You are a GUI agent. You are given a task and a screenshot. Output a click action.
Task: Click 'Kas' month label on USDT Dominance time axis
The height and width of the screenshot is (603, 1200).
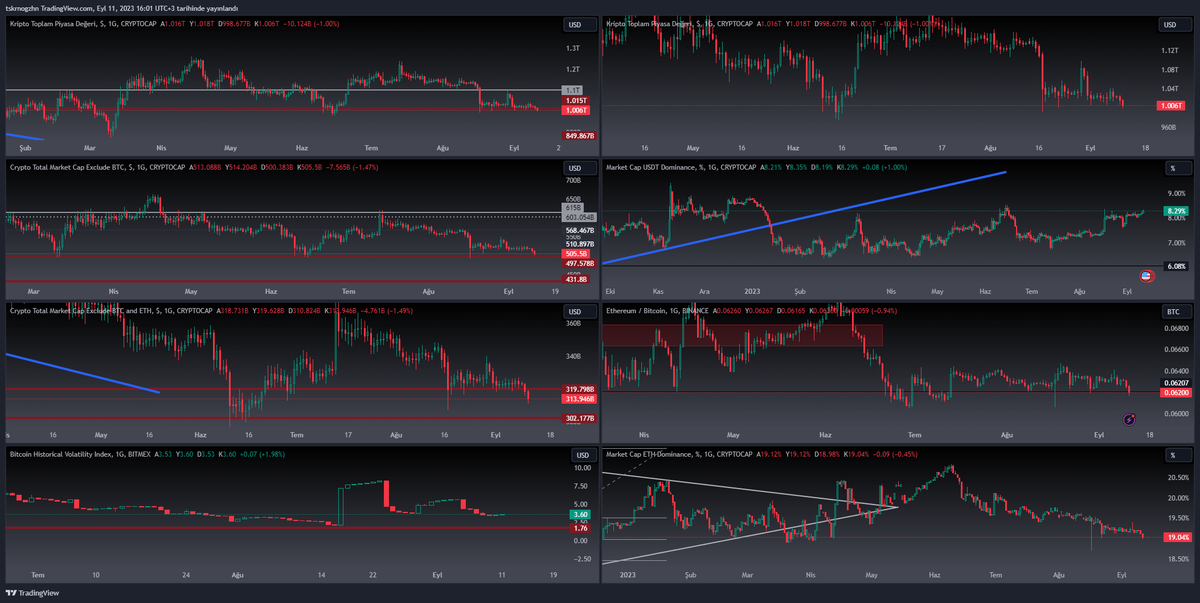point(657,291)
